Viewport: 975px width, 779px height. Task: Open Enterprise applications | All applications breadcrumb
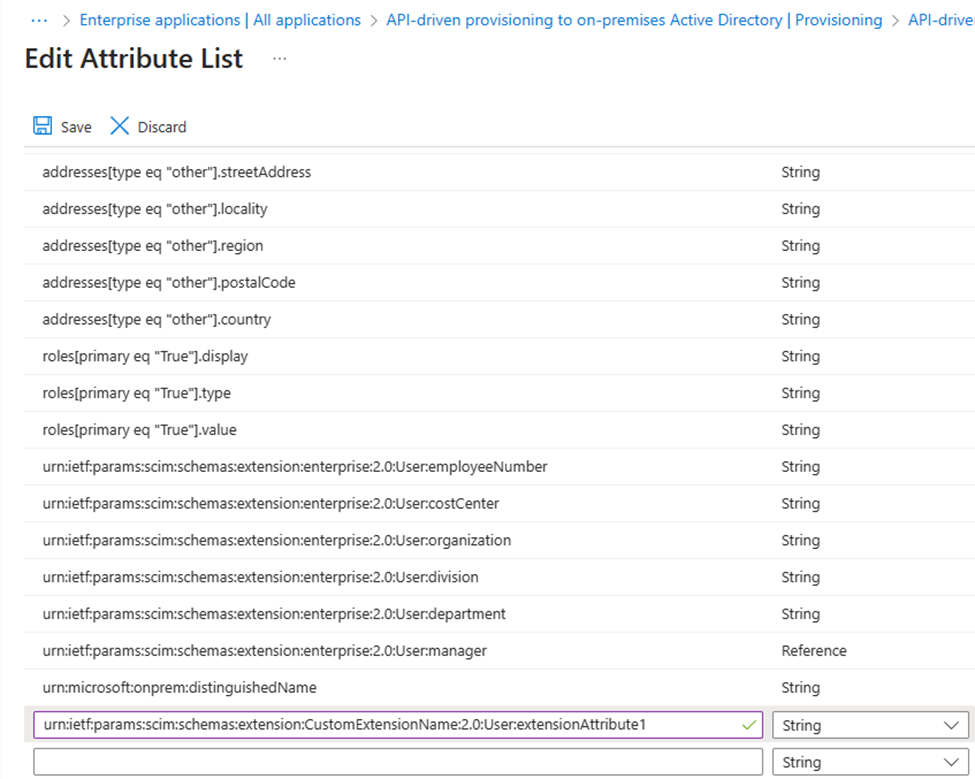(x=220, y=20)
